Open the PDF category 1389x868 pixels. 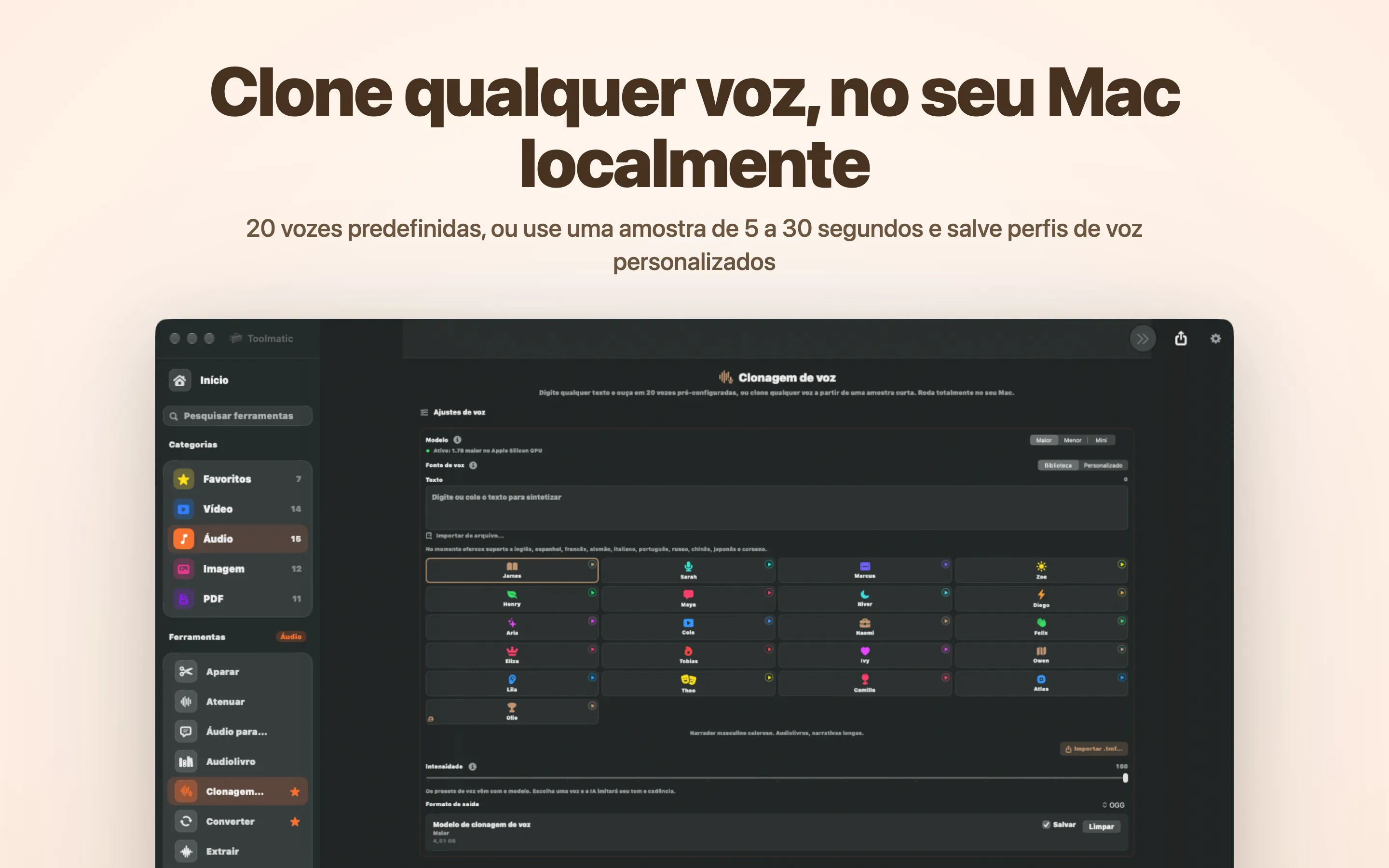pos(238,598)
